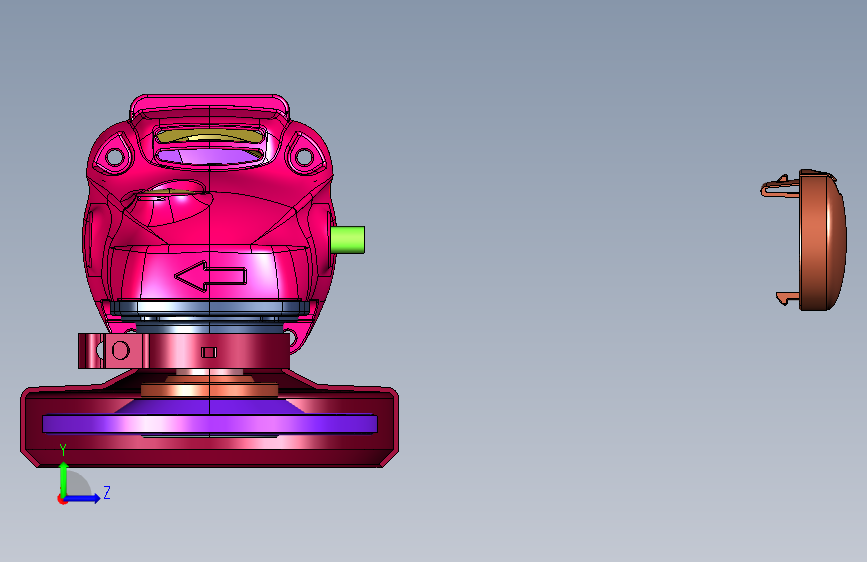Pick the upper clip prong of brown cap

(780, 186)
